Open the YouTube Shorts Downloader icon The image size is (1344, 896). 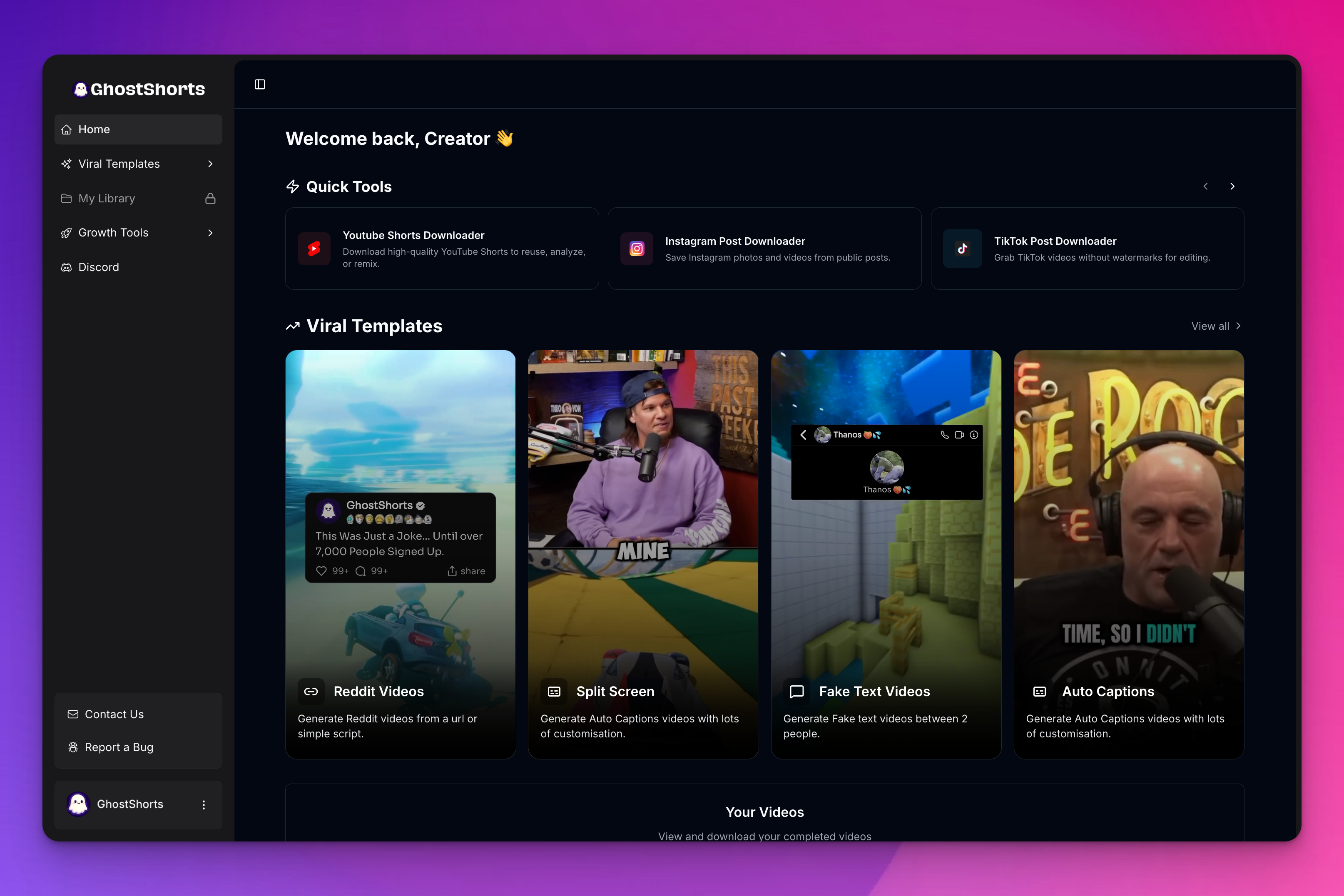coord(314,249)
